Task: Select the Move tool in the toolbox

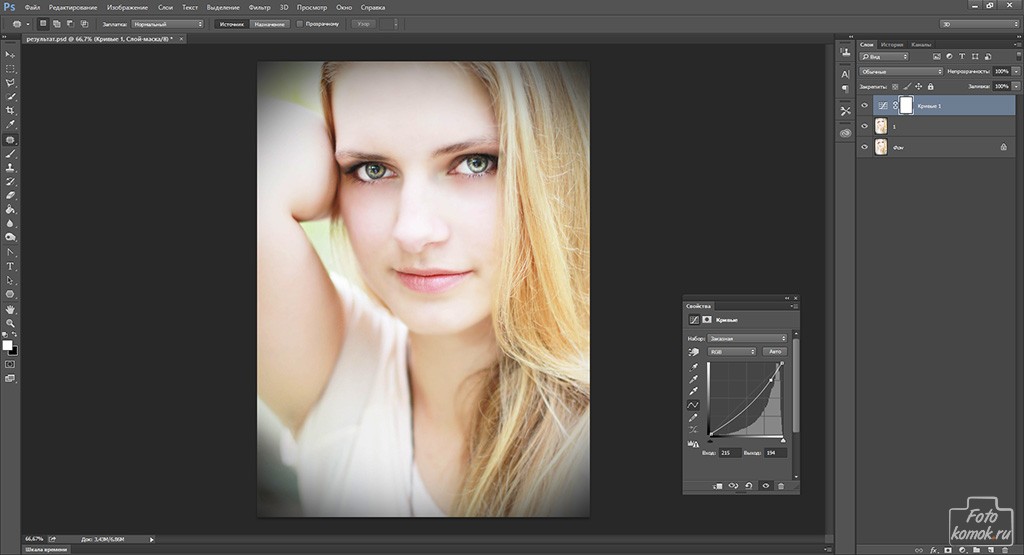Action: point(11,54)
